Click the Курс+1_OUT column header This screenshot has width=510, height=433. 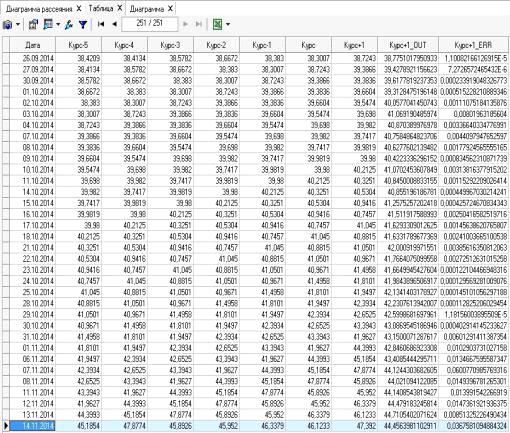click(408, 45)
